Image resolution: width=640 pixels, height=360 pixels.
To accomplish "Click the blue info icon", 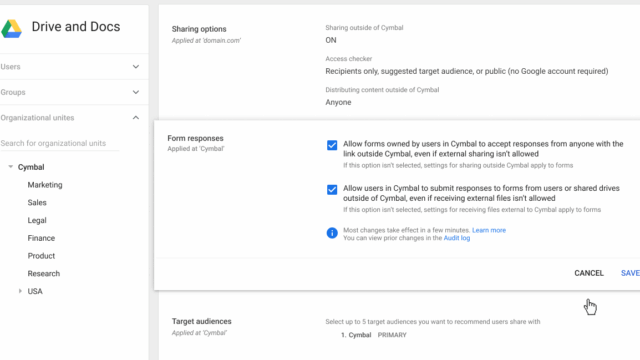I will tap(332, 233).
